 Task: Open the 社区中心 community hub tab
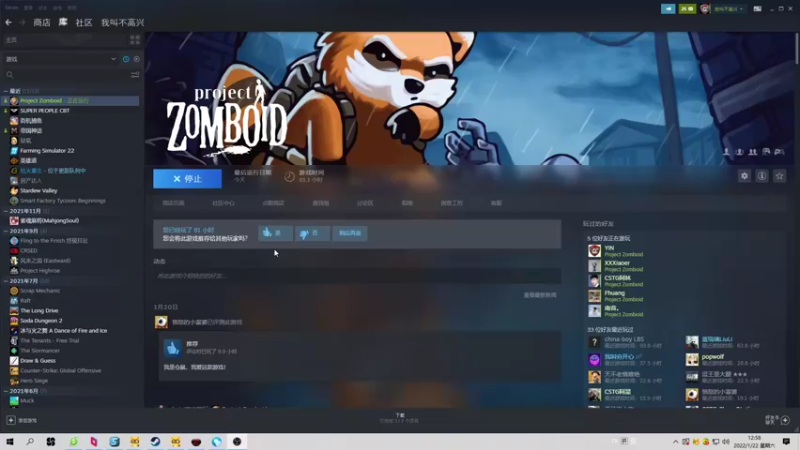(223, 203)
